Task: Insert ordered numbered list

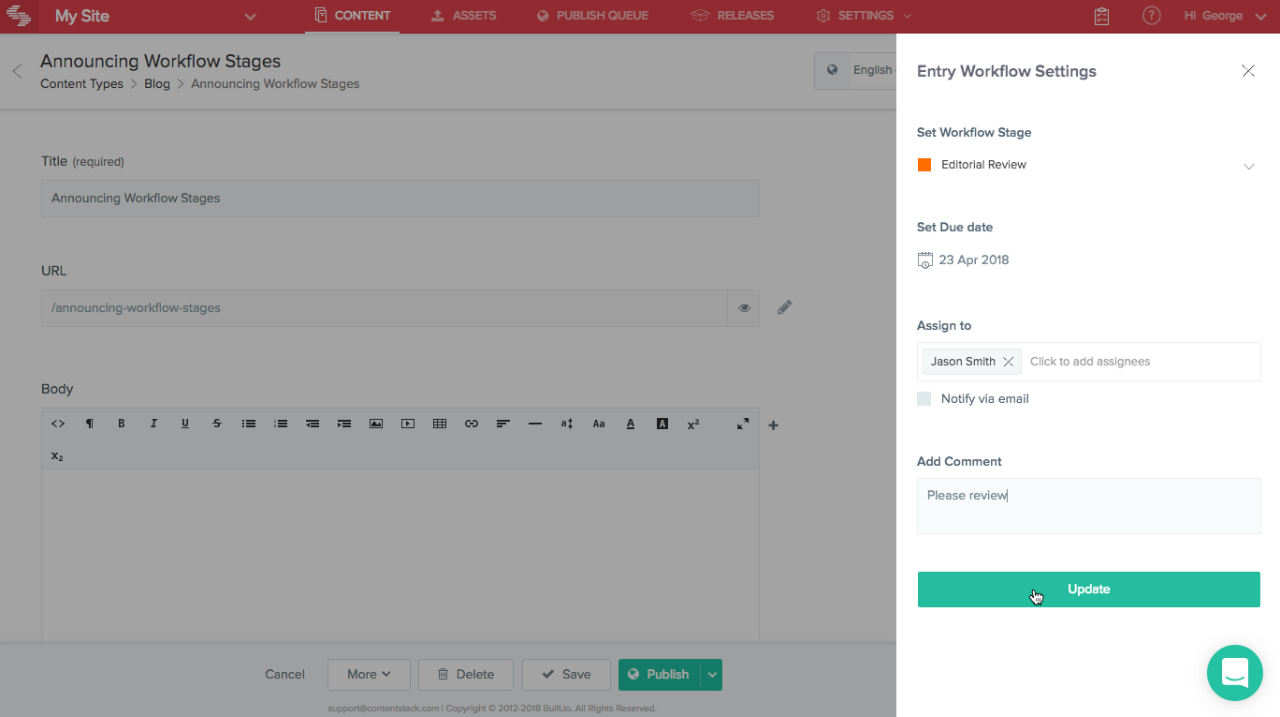Action: 281,424
